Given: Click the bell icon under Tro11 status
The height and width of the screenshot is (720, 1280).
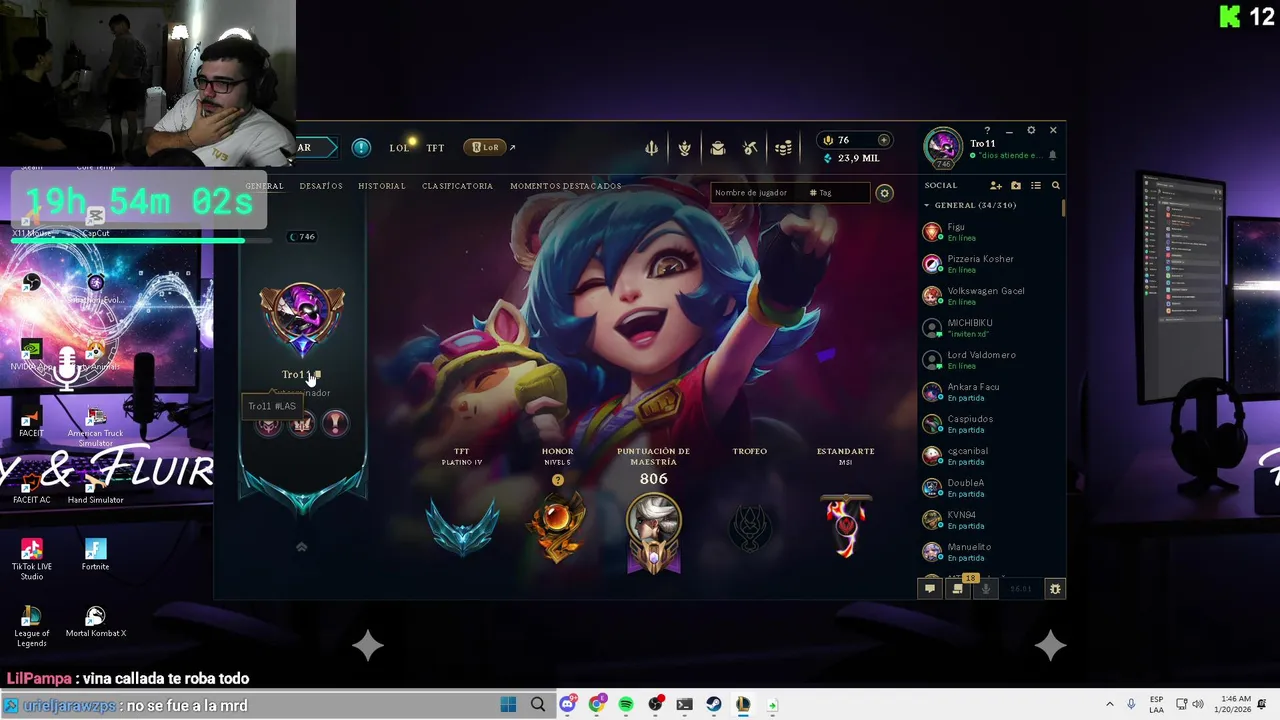Looking at the screenshot, I should [x=1052, y=156].
